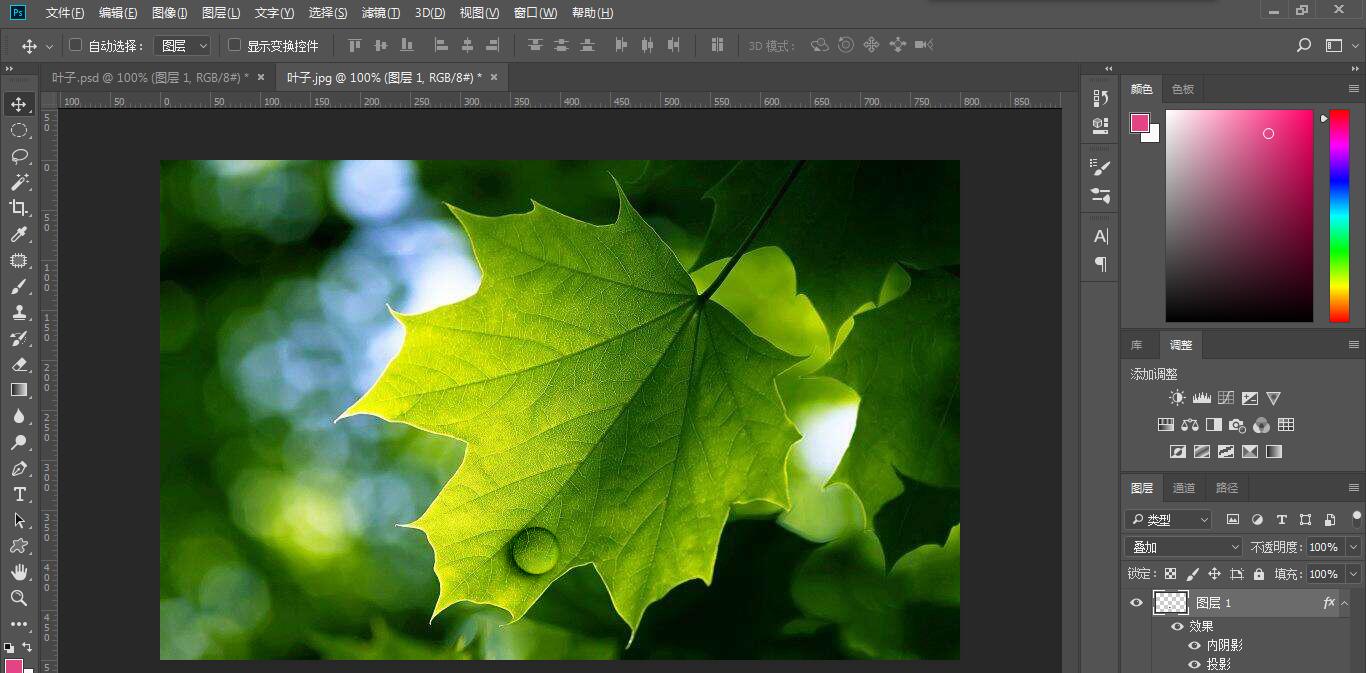Select the Dodge tool

pos(19,442)
